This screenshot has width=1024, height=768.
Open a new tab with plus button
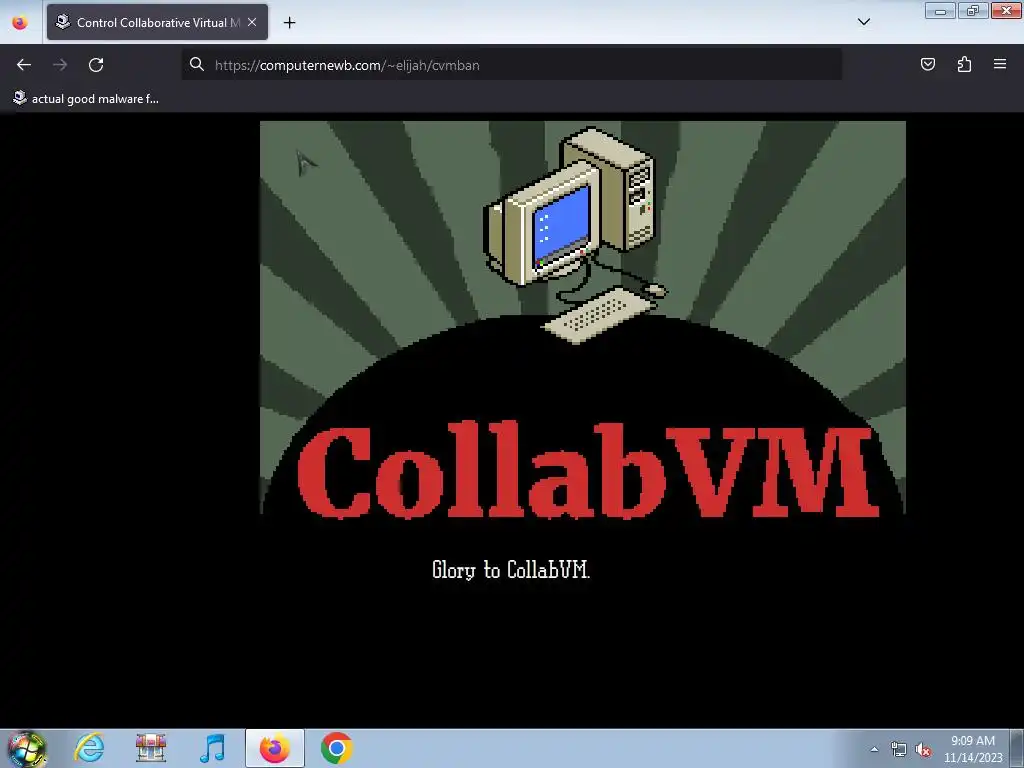(x=289, y=23)
